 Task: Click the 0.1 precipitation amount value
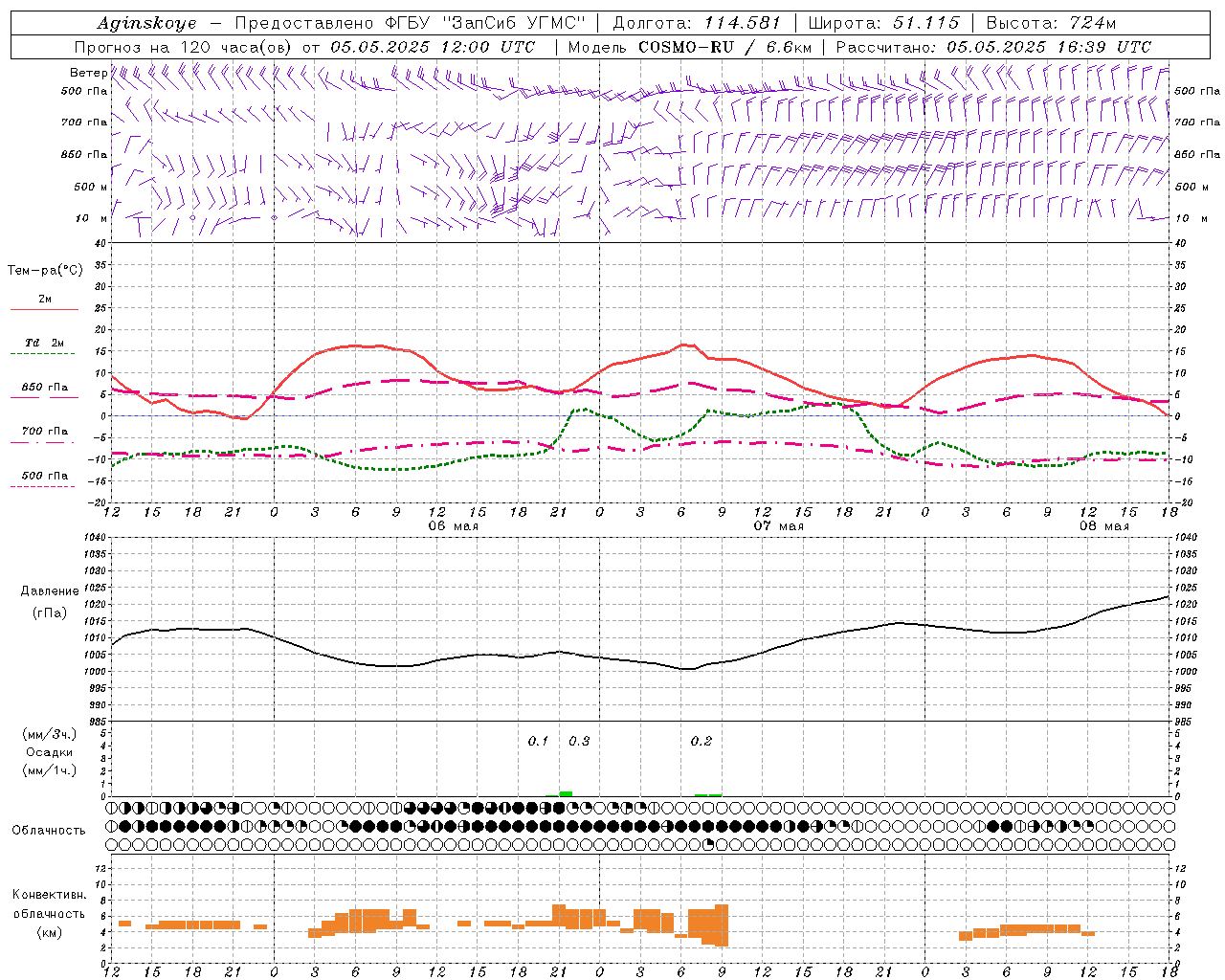click(539, 741)
